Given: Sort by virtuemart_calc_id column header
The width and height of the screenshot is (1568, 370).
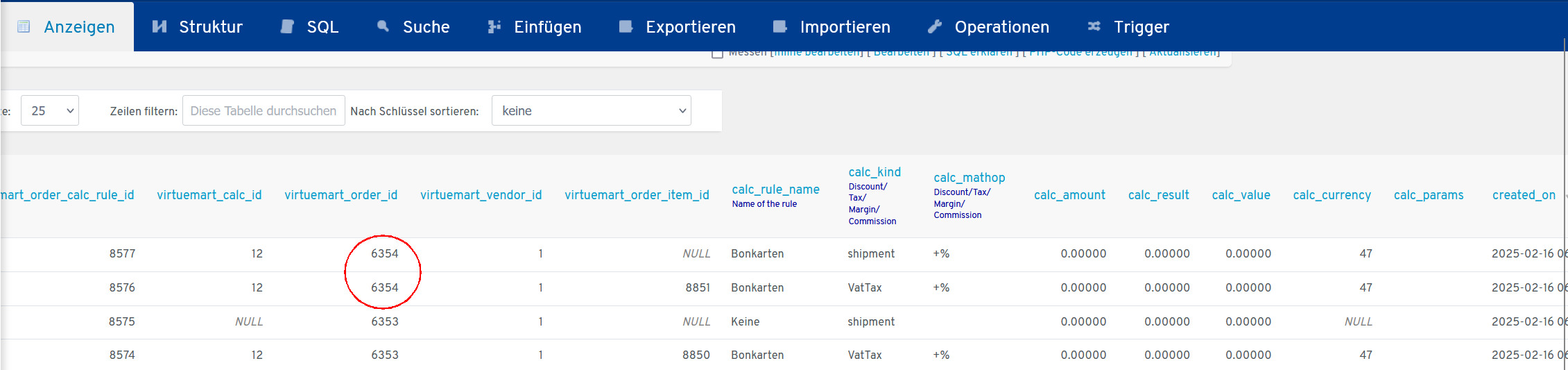Looking at the screenshot, I should tap(209, 195).
